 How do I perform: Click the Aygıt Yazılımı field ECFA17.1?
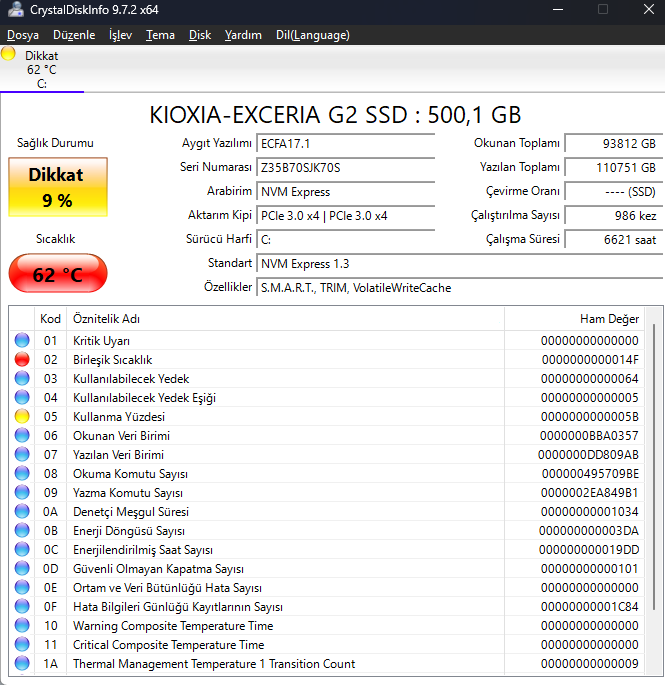[346, 144]
